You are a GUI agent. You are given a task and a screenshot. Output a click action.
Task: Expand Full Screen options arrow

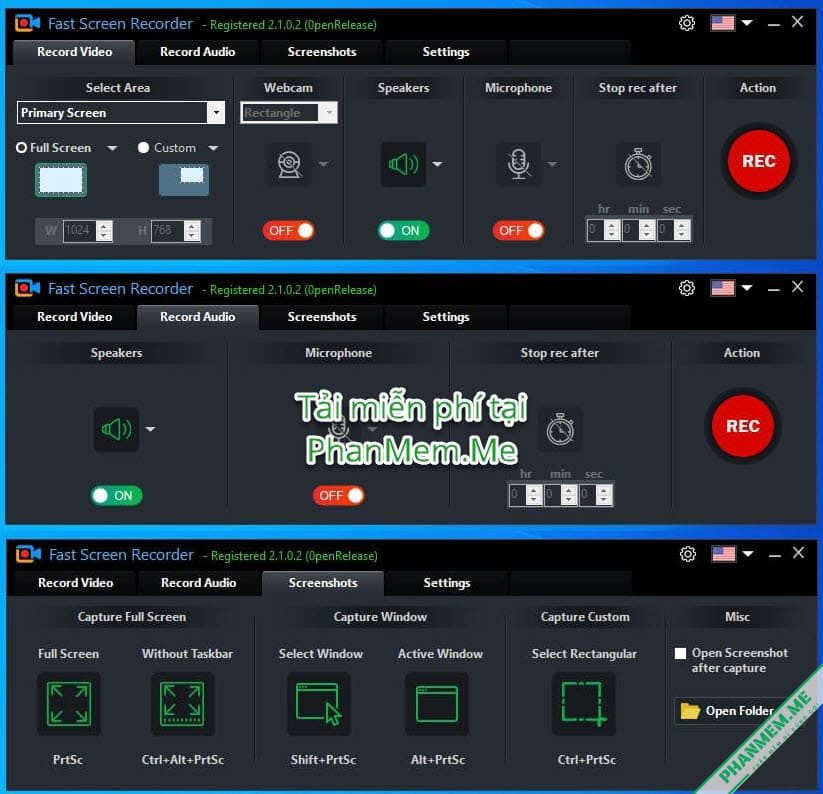112,149
